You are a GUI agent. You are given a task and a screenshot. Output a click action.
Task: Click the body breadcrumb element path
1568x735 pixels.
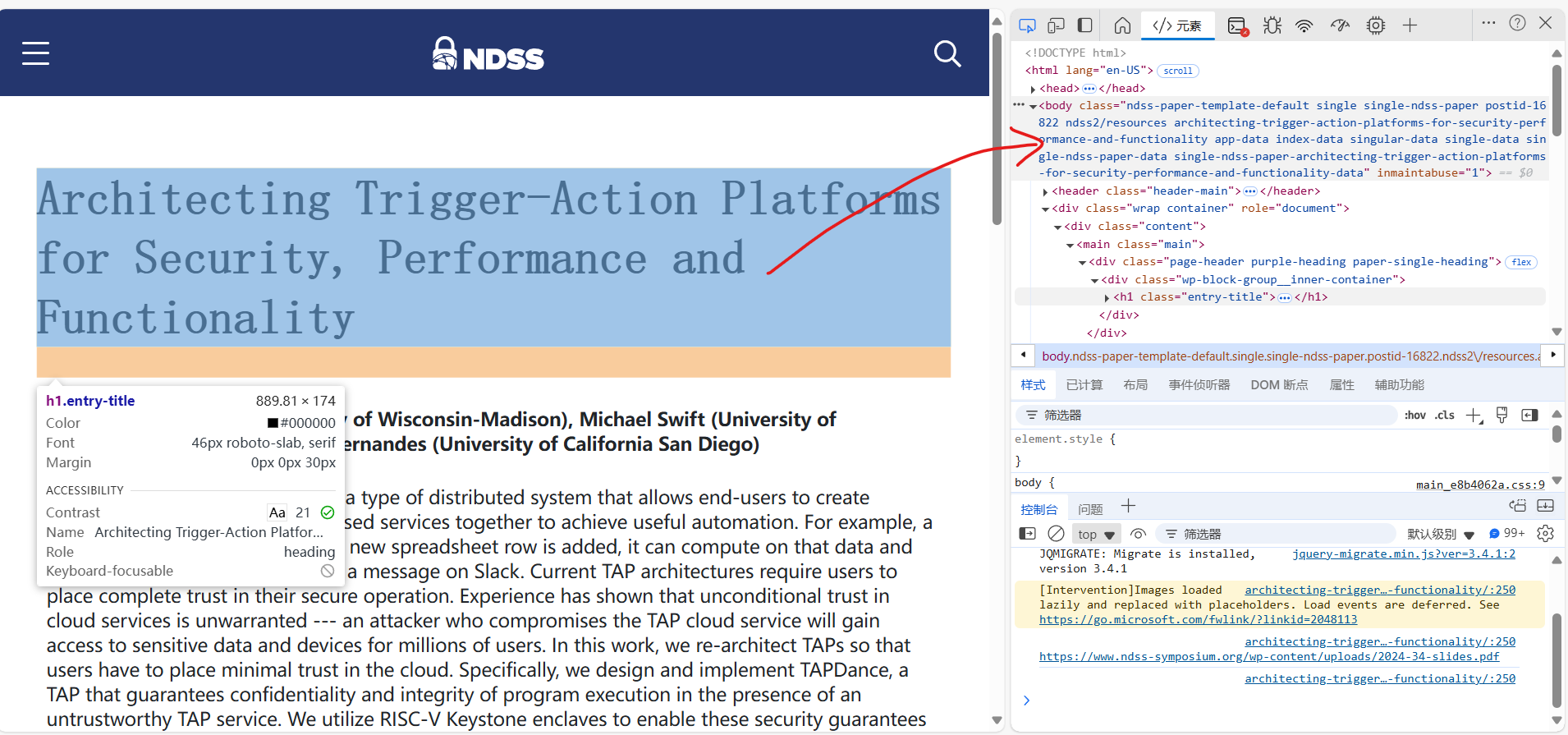point(1290,356)
